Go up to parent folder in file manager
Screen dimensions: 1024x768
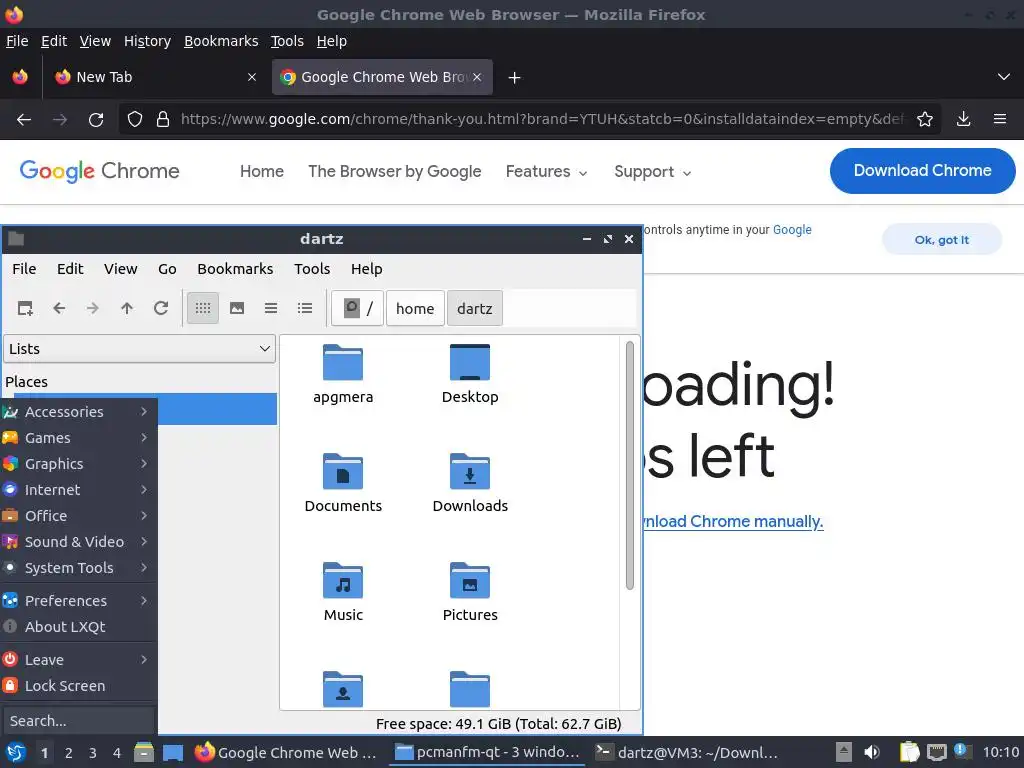(x=127, y=308)
